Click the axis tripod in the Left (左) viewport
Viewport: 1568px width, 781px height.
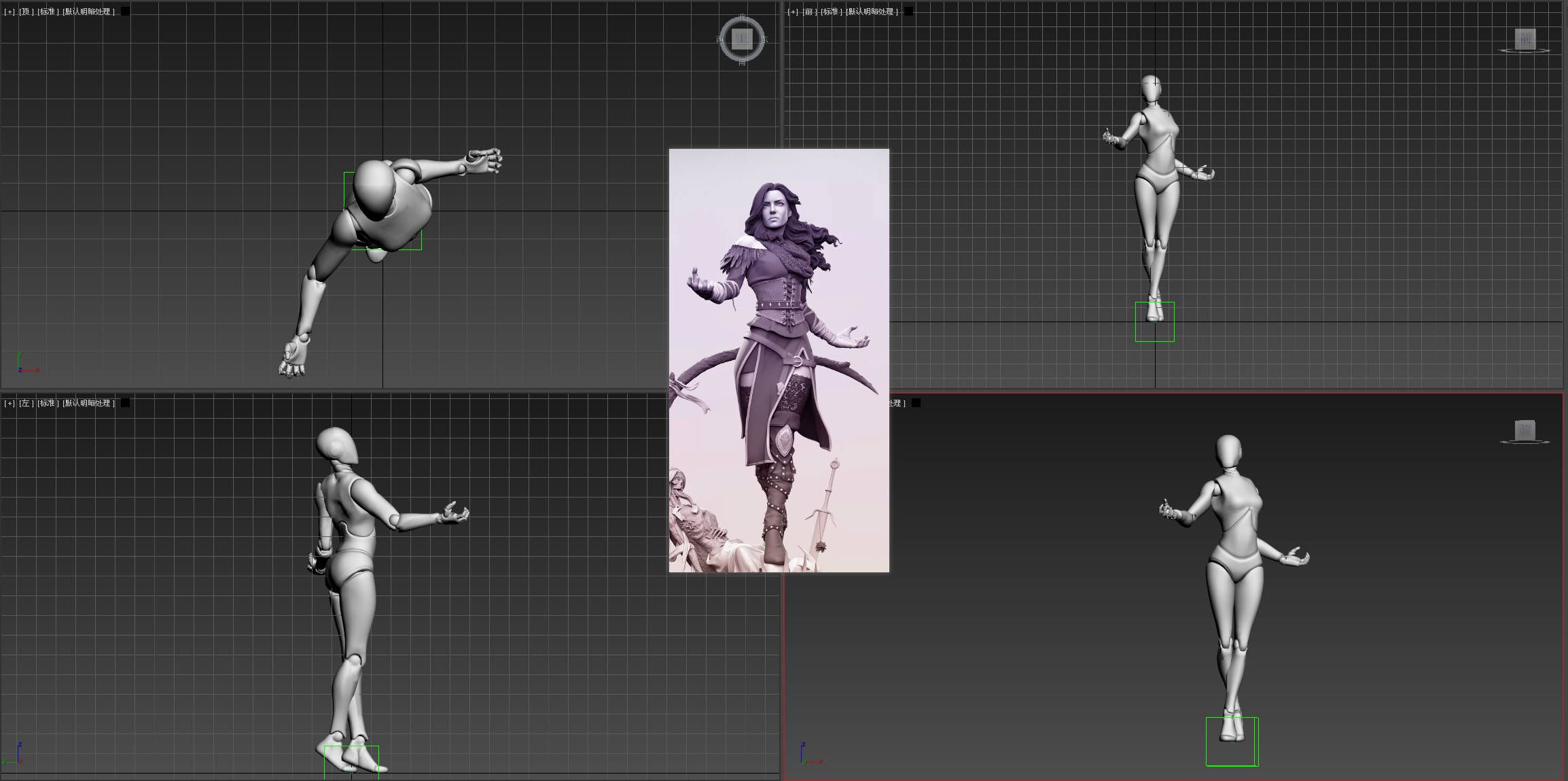14,754
